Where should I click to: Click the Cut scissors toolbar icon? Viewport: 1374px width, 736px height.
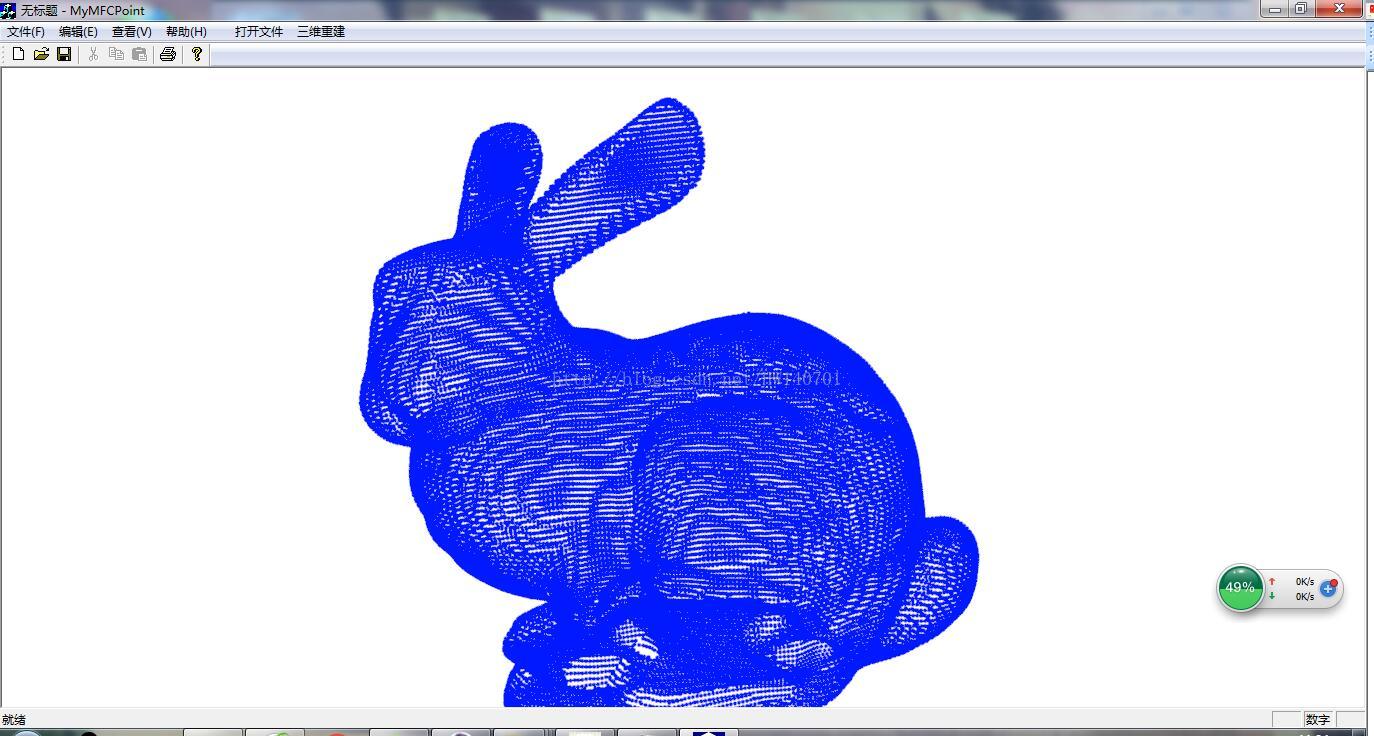[x=93, y=54]
